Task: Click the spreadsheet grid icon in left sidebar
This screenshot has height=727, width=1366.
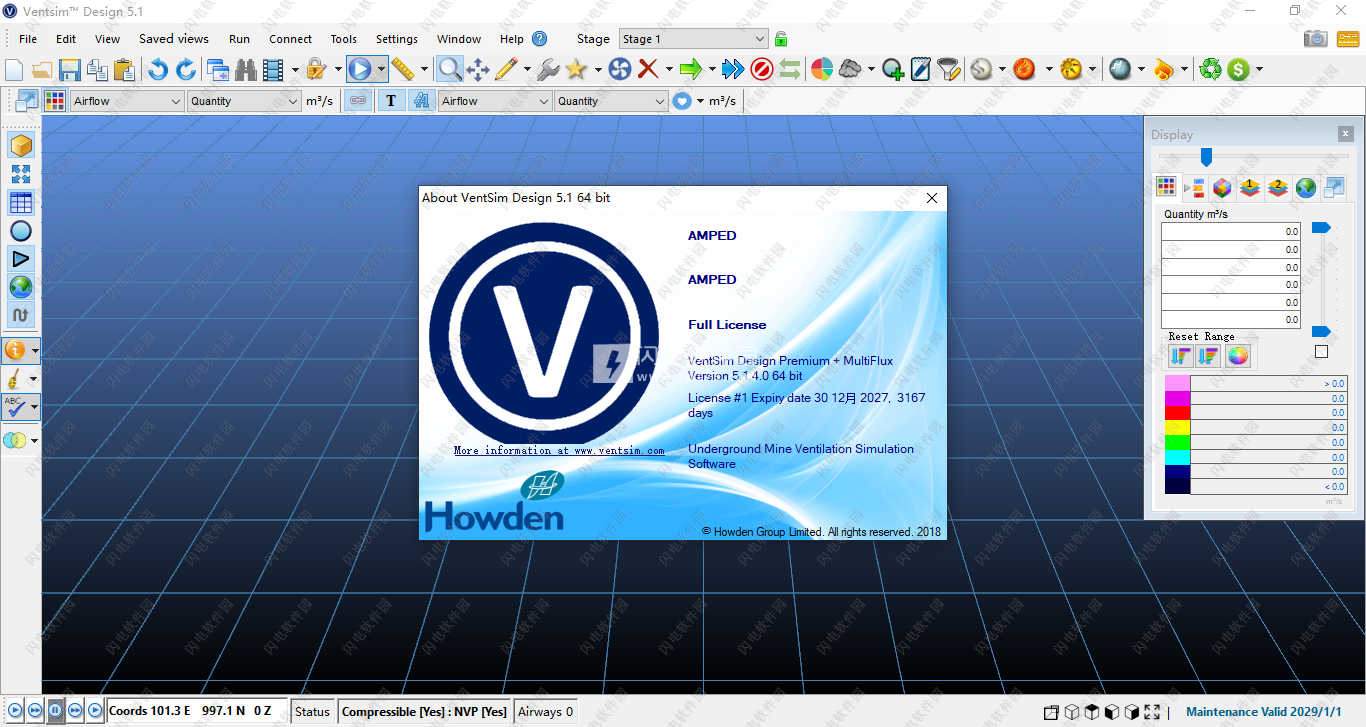Action: tap(21, 202)
